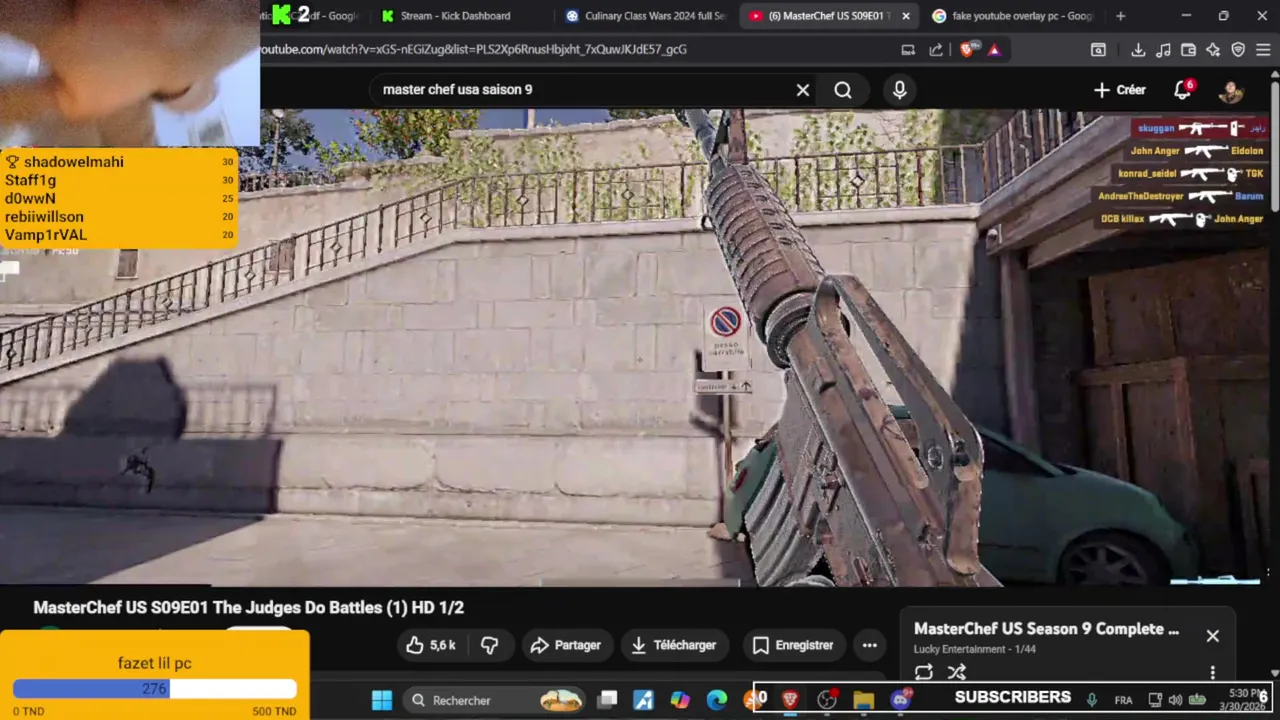Image resolution: width=1280 pixels, height=720 pixels.
Task: Open MasterChef US Season 9 Complete playlist title
Action: click(x=1046, y=629)
